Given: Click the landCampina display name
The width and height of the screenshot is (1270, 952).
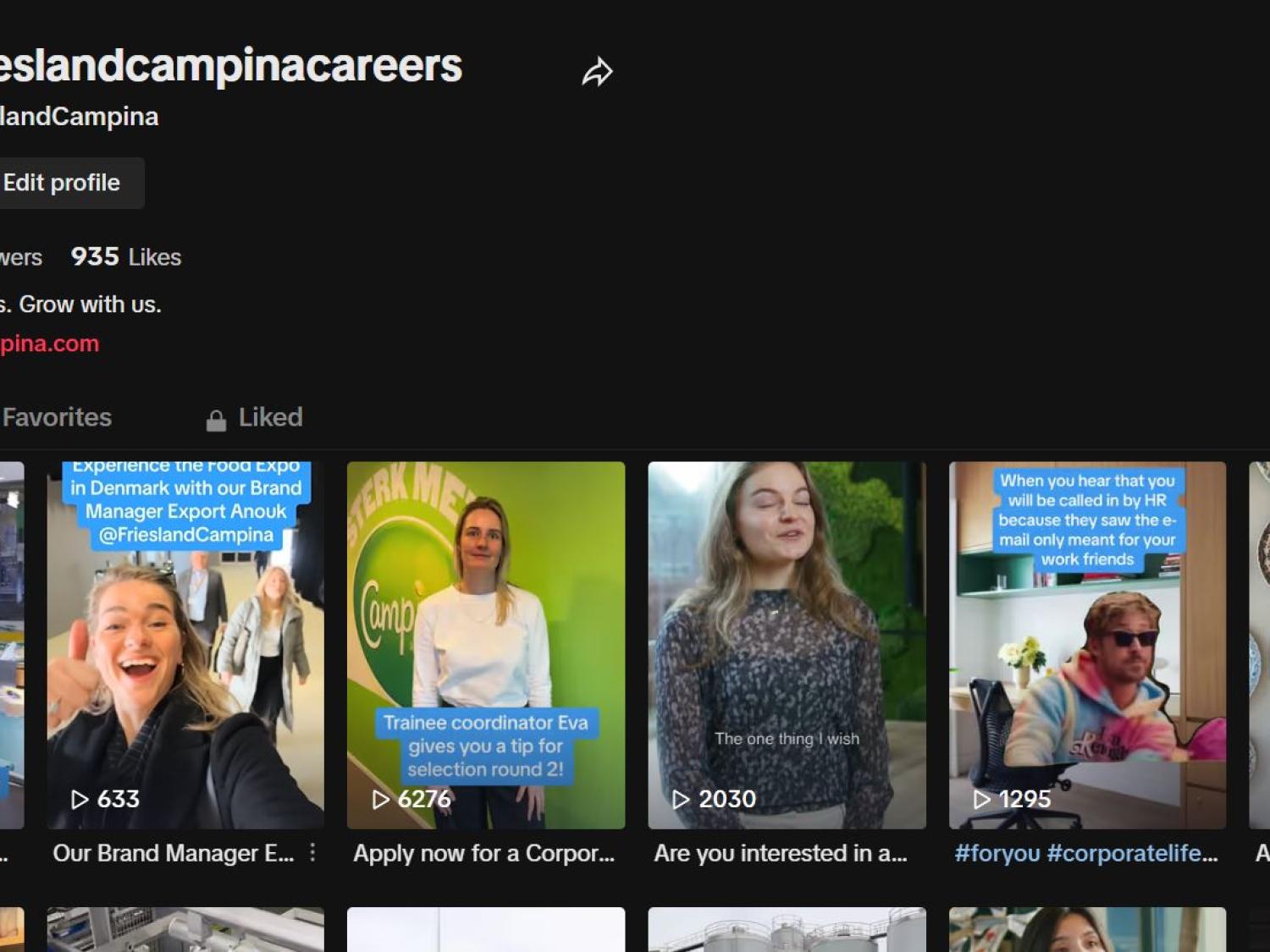Looking at the screenshot, I should click(79, 117).
